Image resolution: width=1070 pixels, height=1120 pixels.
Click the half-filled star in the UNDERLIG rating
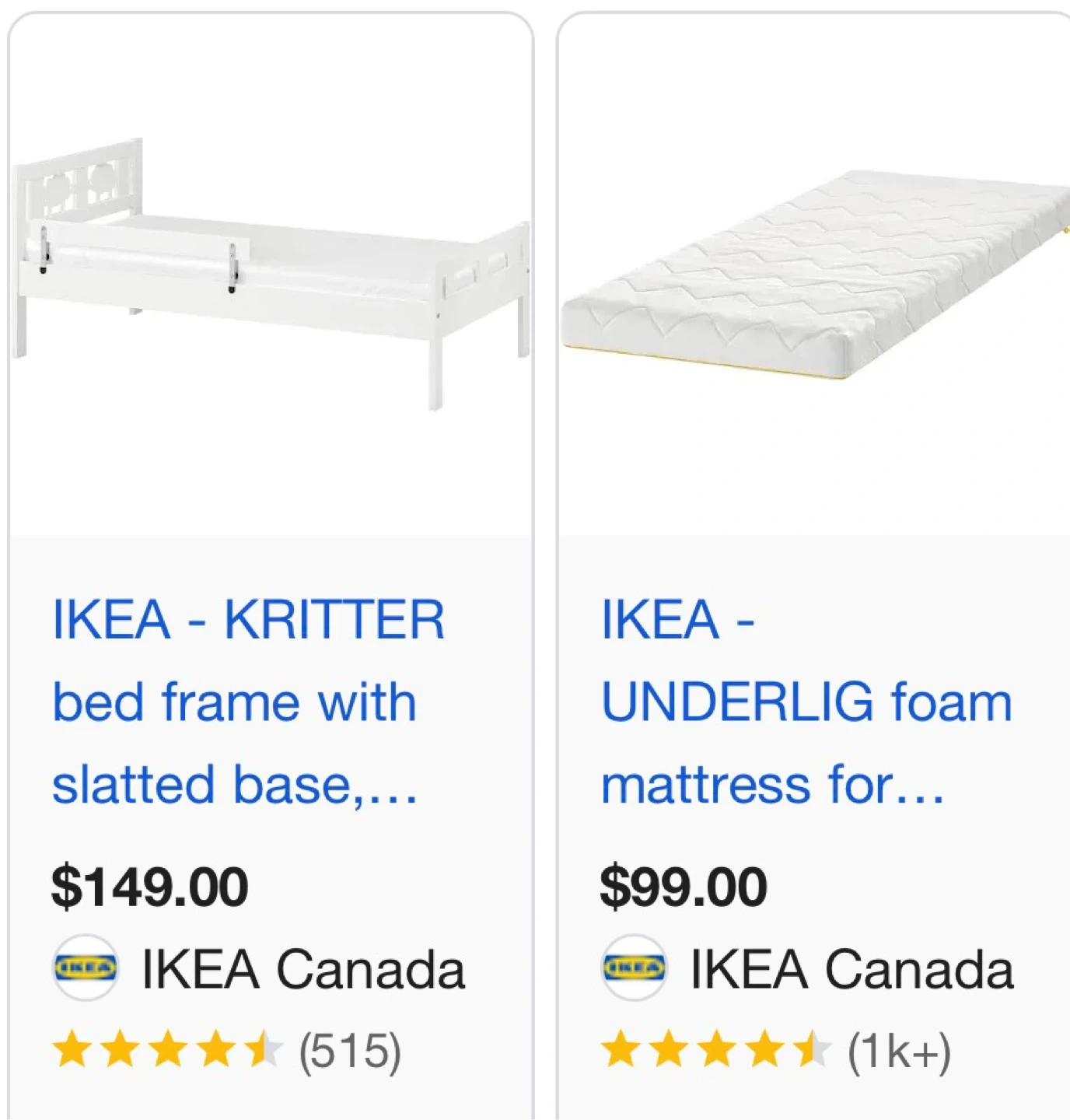click(813, 1050)
